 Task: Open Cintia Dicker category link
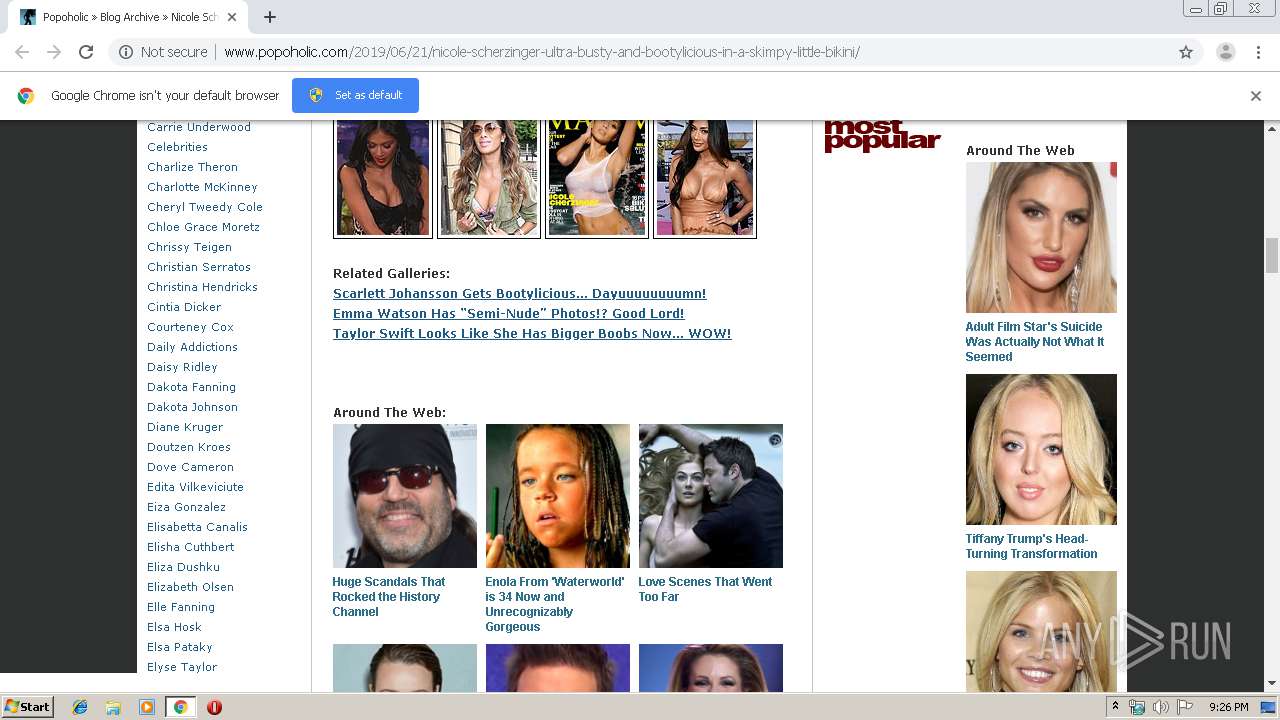(184, 307)
